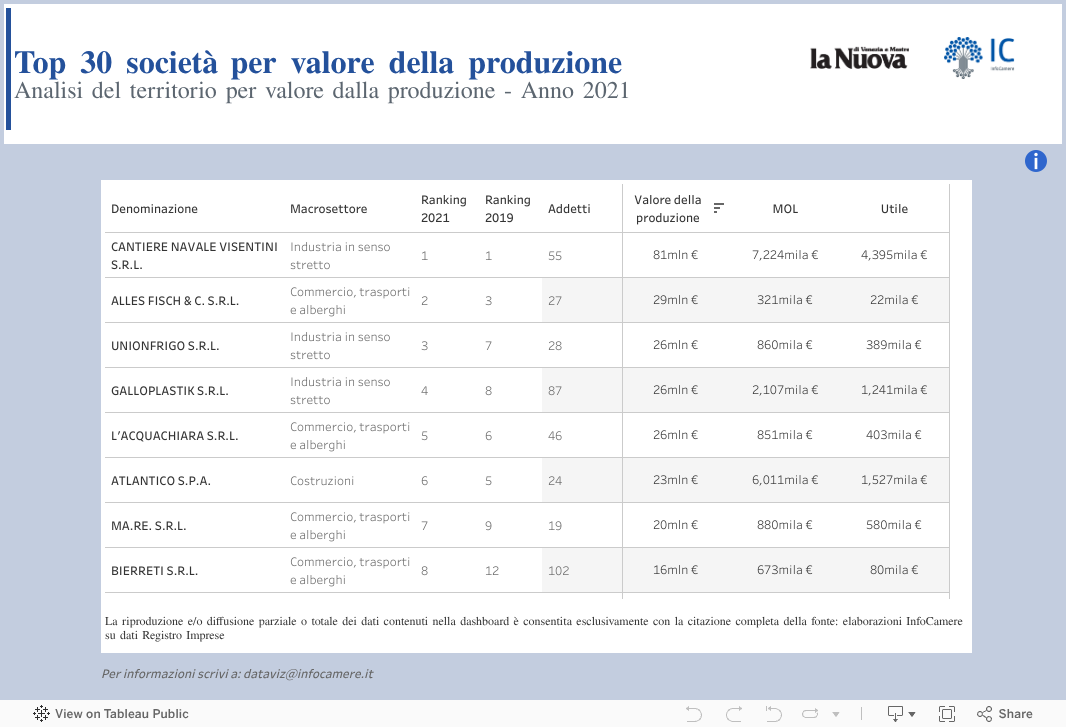
Task: Click the Share button
Action: point(1004,714)
